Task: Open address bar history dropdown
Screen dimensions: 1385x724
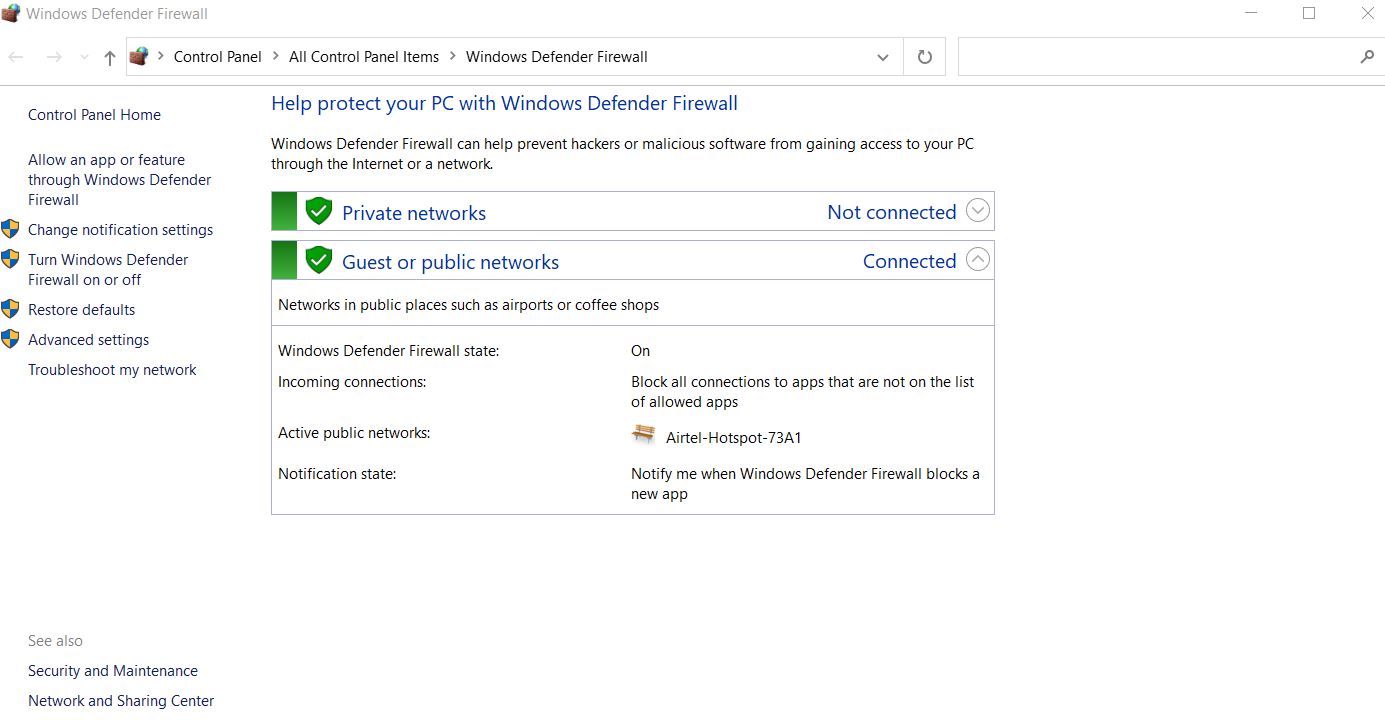Action: (x=883, y=57)
